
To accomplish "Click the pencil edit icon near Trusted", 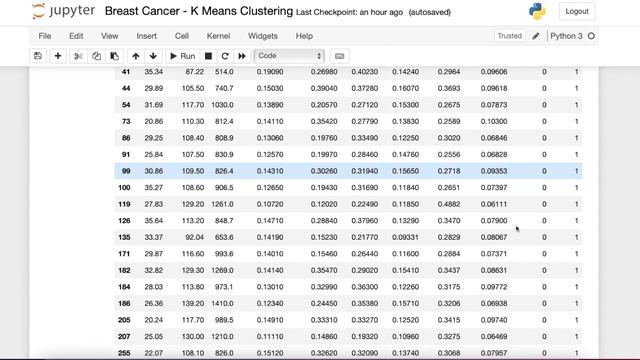I will coord(536,36).
